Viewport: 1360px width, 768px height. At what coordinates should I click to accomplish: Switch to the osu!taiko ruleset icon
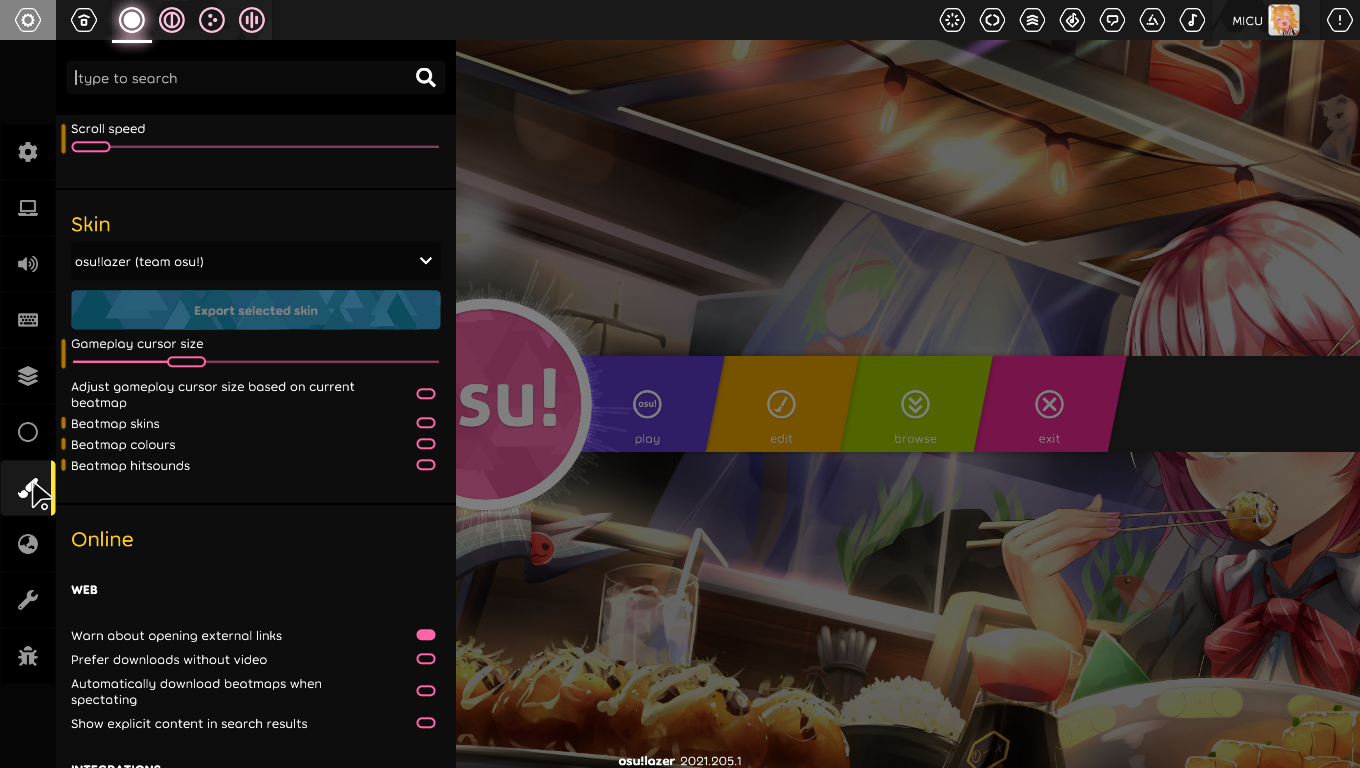[x=172, y=20]
